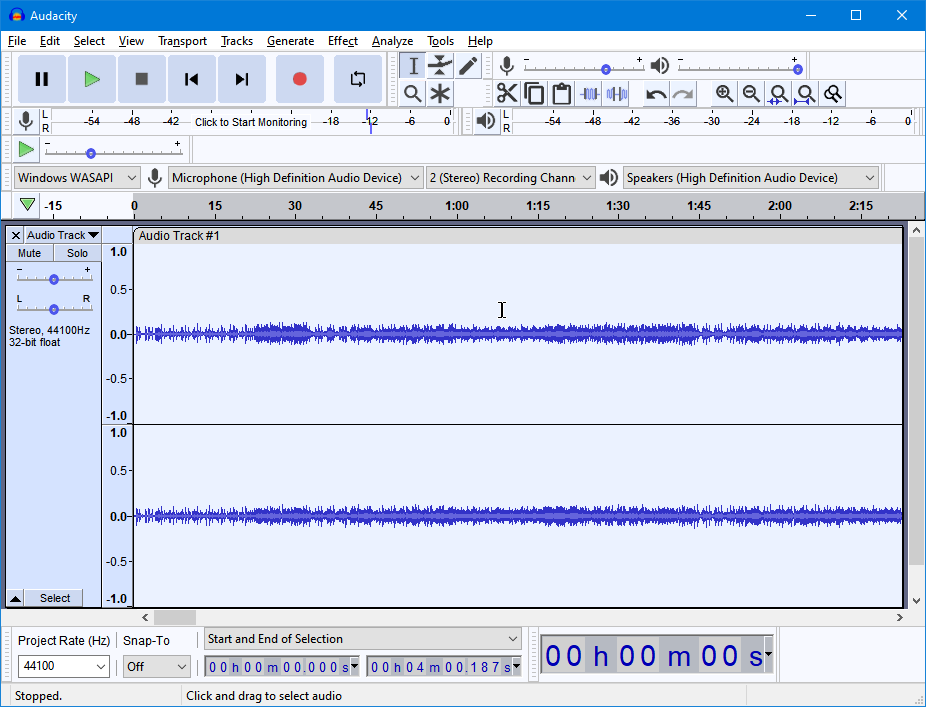Open the Microphone recording device dropdown
The width and height of the screenshot is (926, 707).
pos(295,178)
